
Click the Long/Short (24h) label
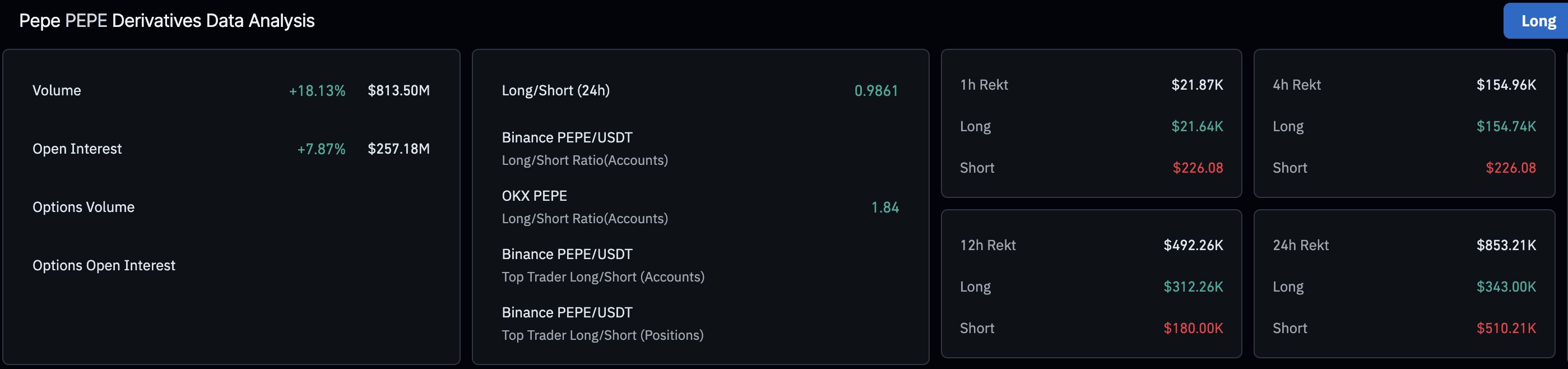click(x=555, y=91)
